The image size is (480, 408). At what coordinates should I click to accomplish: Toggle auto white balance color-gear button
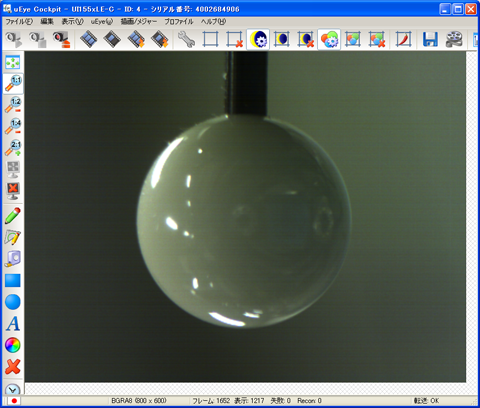[x=329, y=39]
